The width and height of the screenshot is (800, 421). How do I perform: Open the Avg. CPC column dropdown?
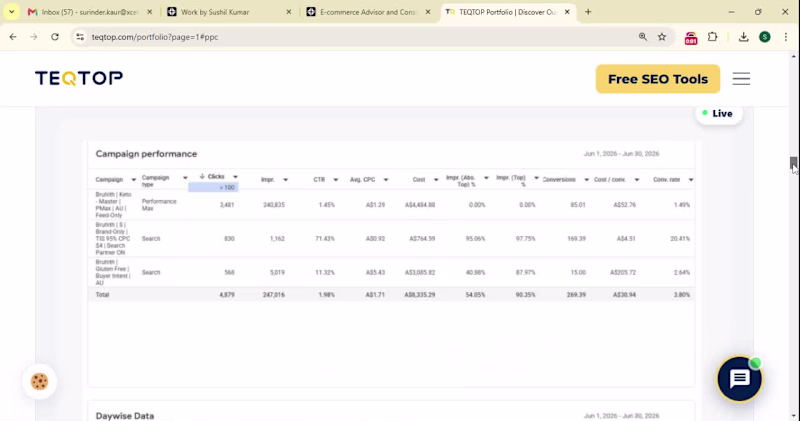(386, 180)
